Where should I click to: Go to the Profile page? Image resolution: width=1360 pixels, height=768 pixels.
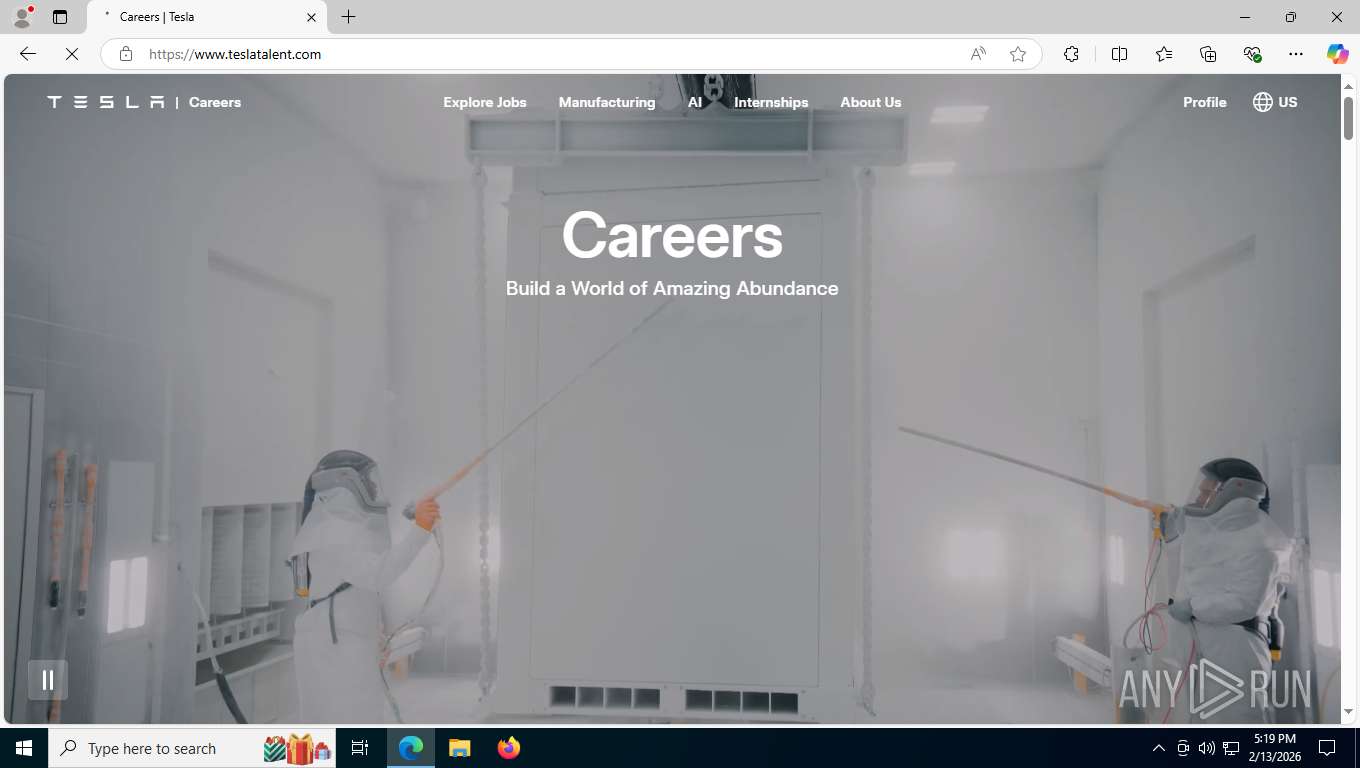click(1205, 102)
